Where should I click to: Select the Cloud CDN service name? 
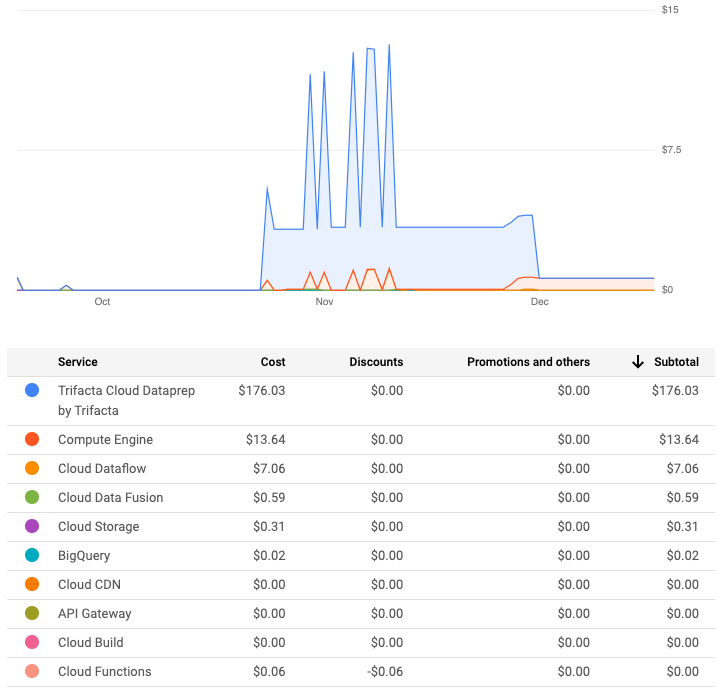(89, 584)
